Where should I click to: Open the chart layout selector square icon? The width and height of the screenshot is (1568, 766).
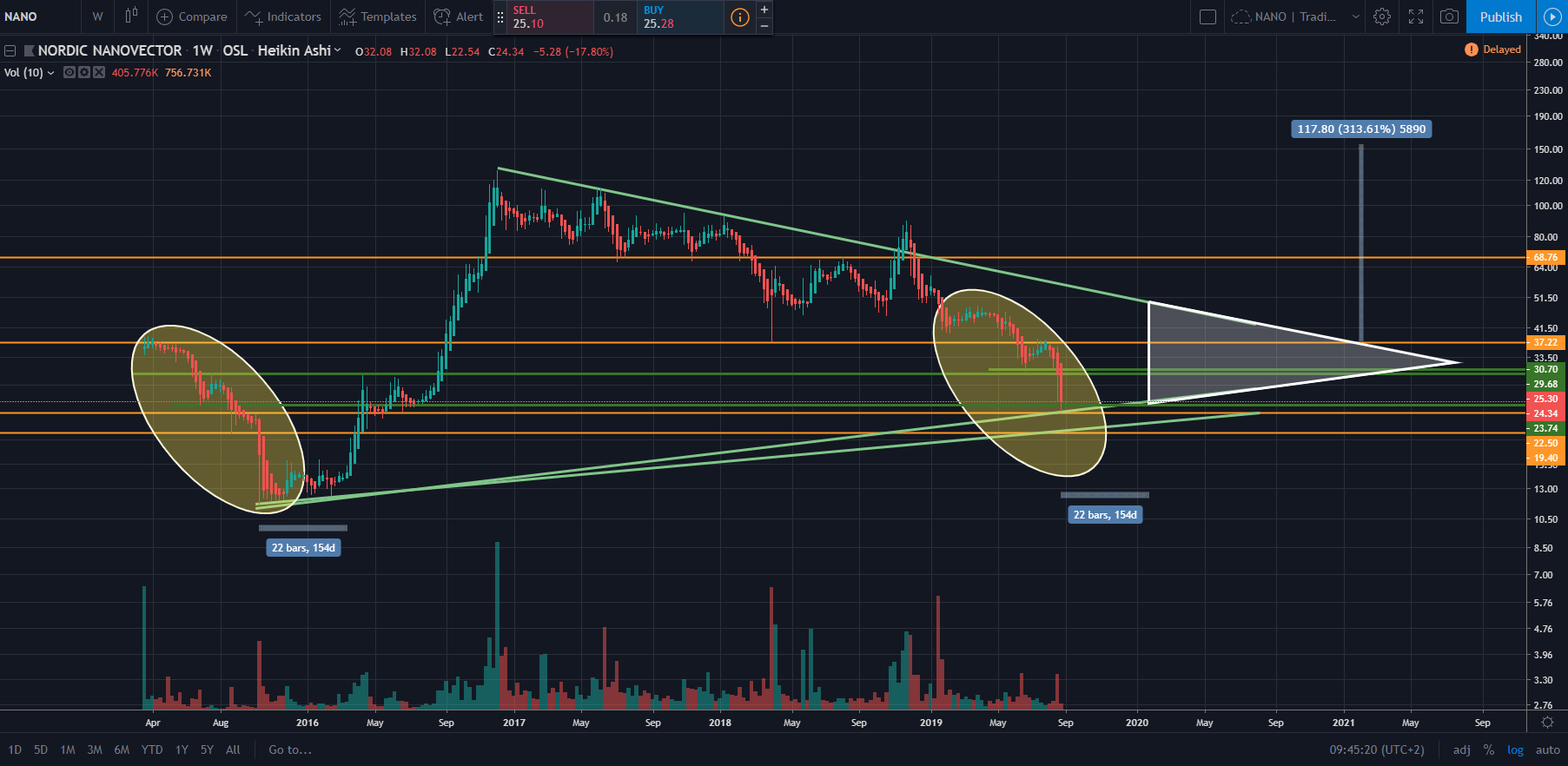click(x=1207, y=17)
